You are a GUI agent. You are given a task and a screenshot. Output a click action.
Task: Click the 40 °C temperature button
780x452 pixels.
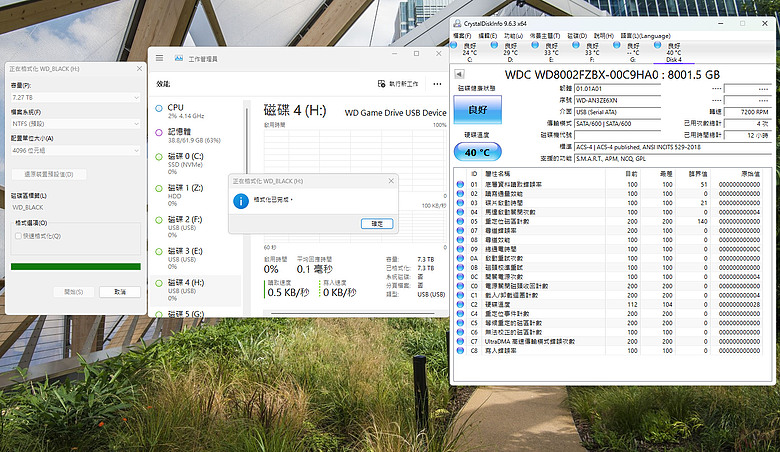(478, 152)
